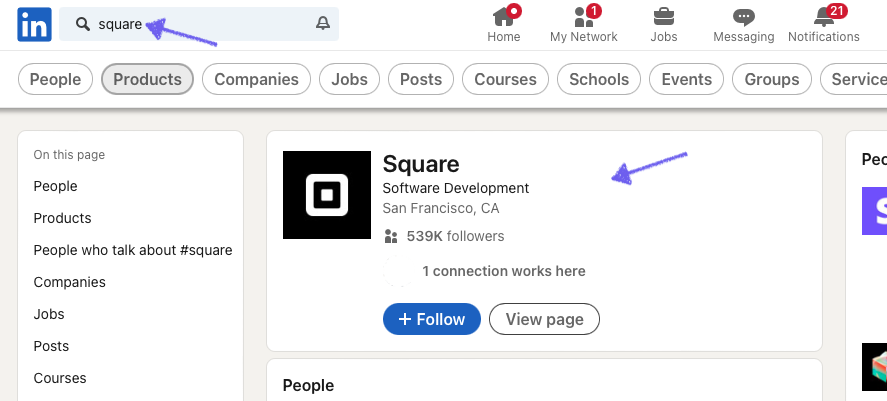The height and width of the screenshot is (401, 887).
Task: Jump to Jobs in On this page
Action: 49,314
